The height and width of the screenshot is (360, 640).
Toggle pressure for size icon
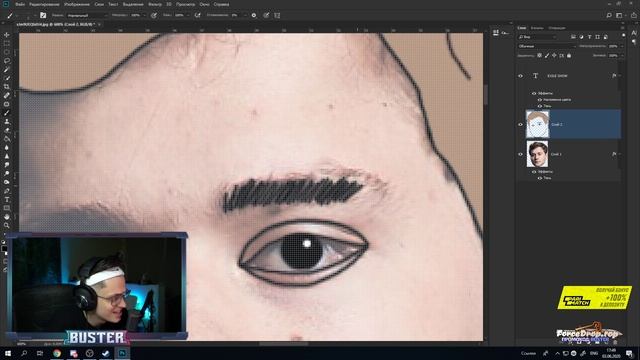tap(266, 15)
